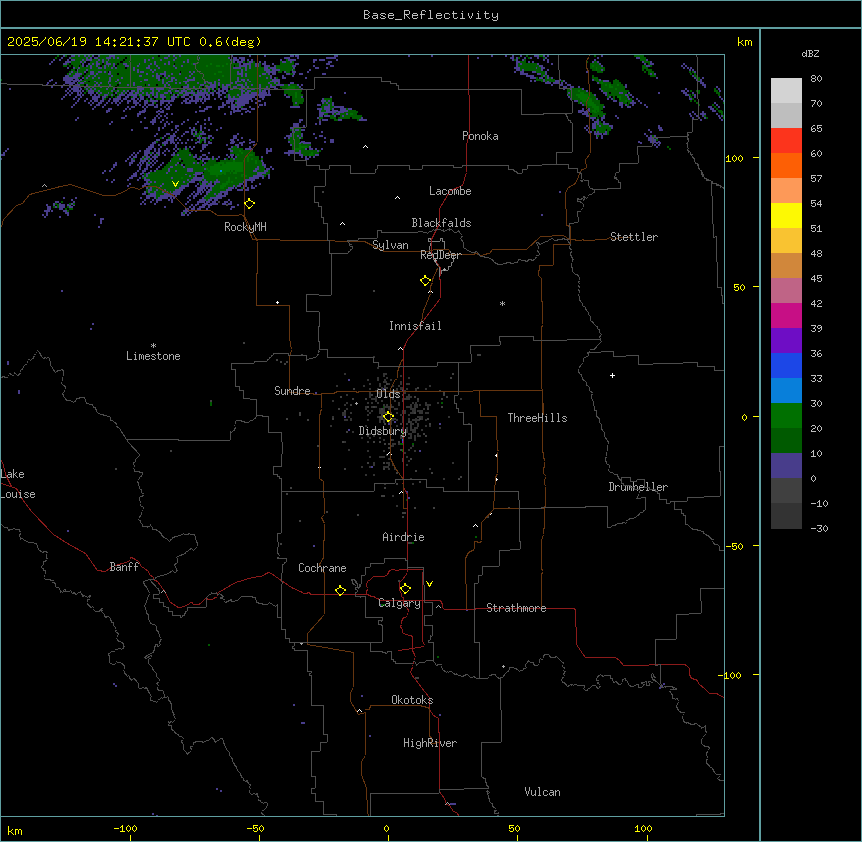Click the Olds label
This screenshot has width=862, height=842.
388,394
